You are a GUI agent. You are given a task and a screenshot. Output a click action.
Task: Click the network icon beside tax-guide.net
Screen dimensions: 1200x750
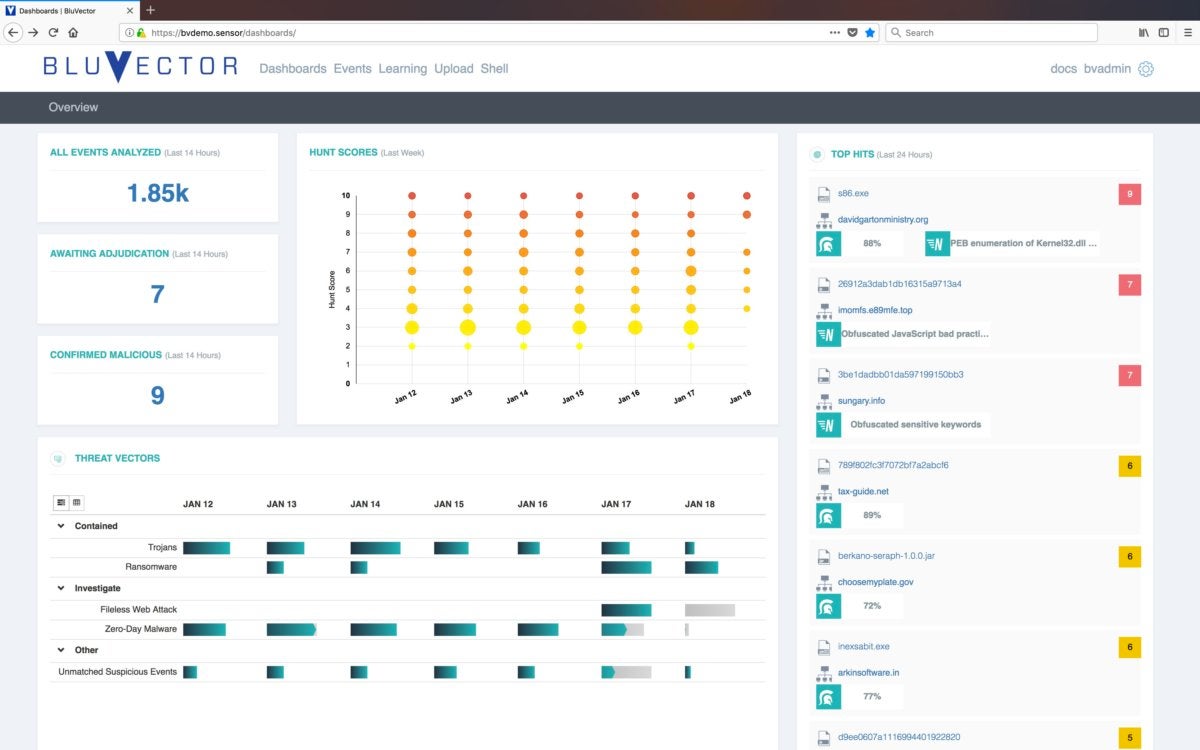pos(824,491)
